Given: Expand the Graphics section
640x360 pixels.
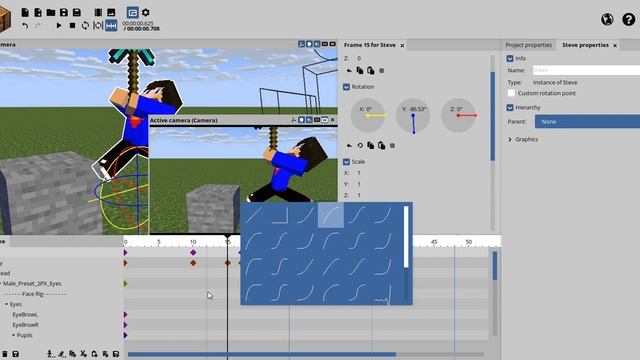Looking at the screenshot, I should click(x=510, y=139).
